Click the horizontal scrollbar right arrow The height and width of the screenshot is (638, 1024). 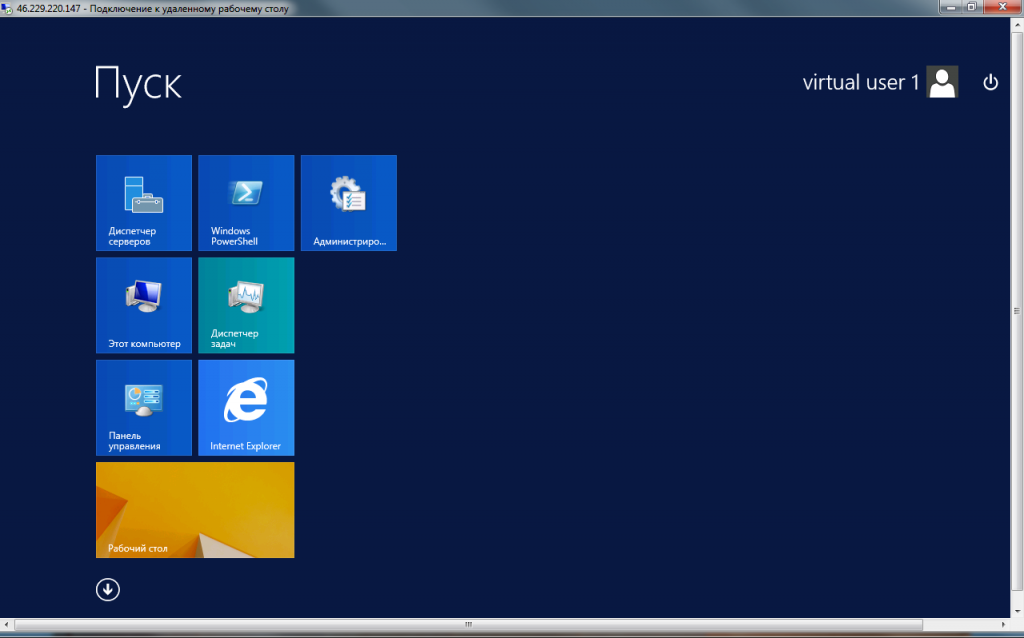point(1004,625)
